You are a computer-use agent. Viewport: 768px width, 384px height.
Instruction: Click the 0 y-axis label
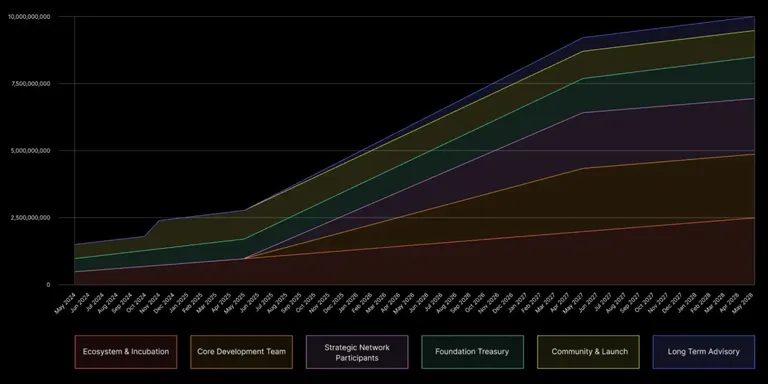click(48, 285)
